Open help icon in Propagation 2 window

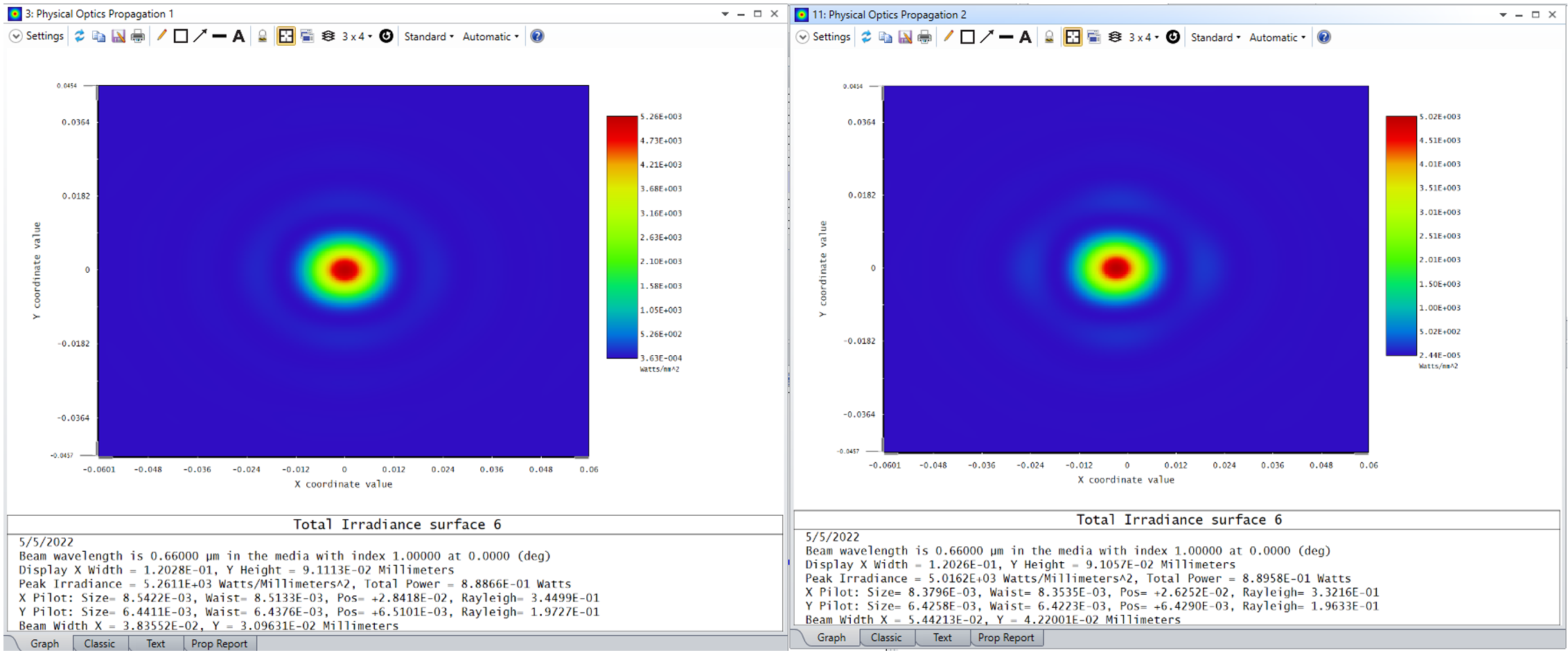pos(1323,37)
